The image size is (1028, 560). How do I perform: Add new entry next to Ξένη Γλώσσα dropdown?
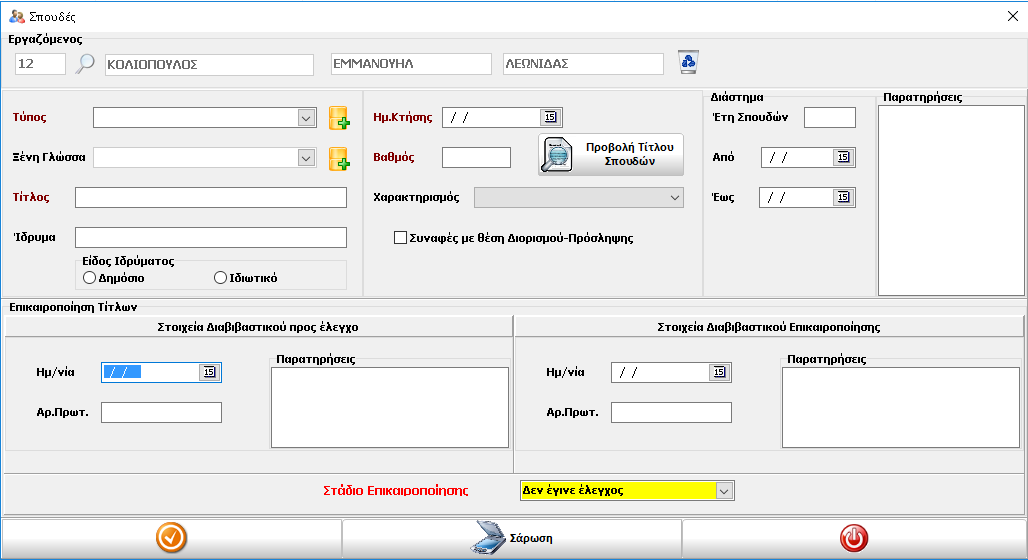tap(339, 159)
